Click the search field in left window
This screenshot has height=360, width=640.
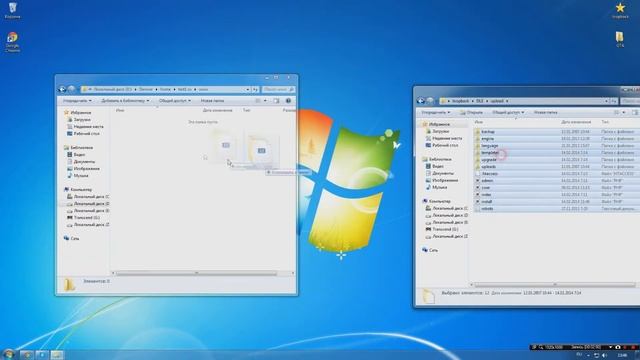click(x=278, y=89)
